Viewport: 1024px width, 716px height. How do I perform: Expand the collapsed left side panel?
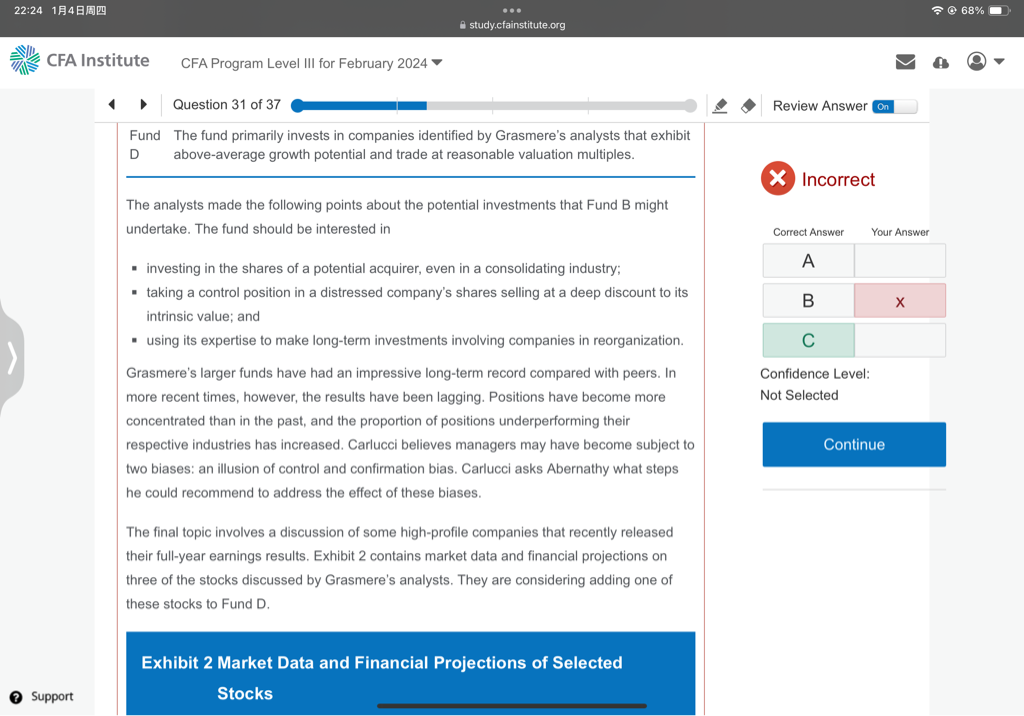[11, 357]
